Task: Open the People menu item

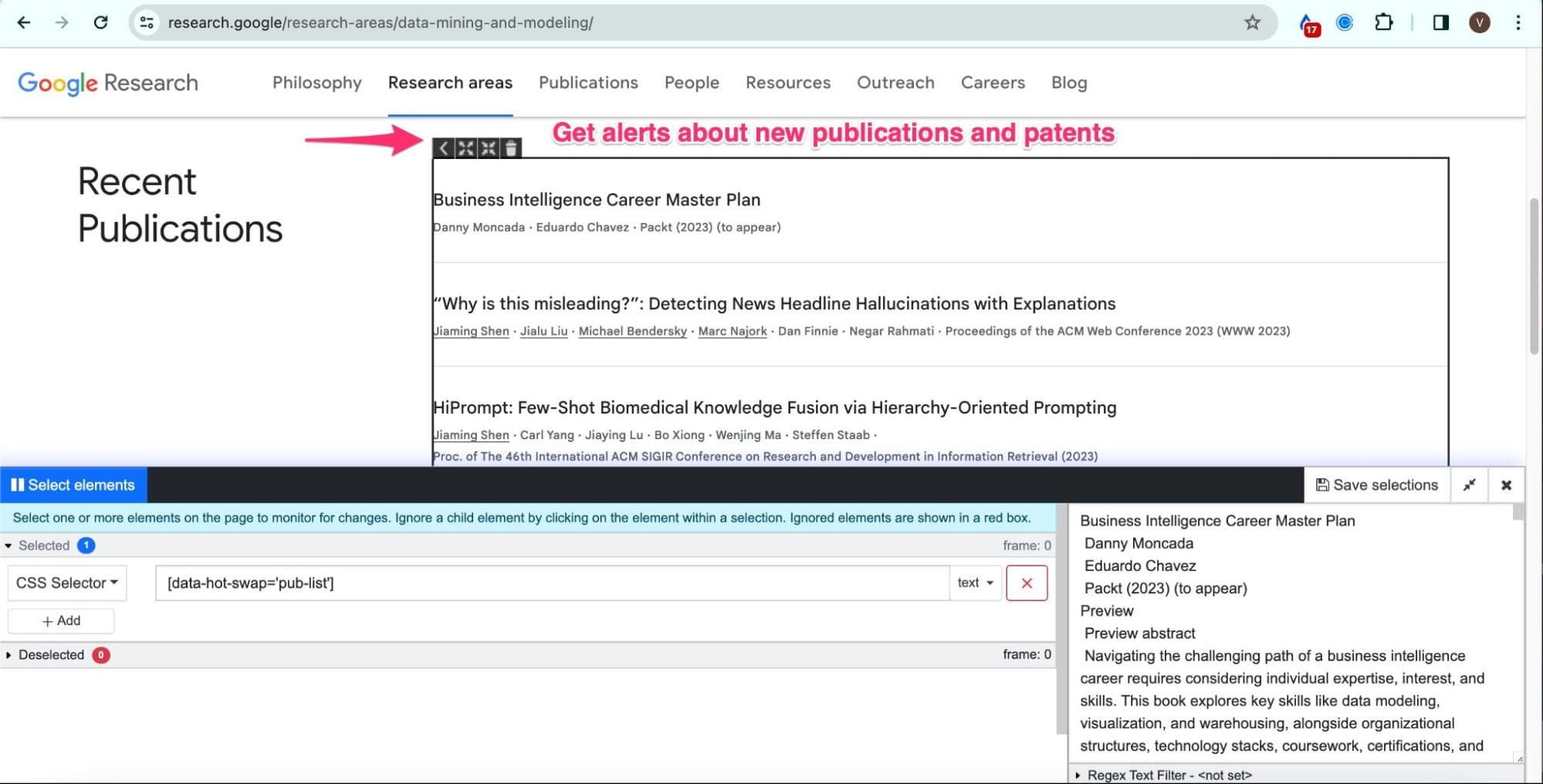Action: click(691, 83)
